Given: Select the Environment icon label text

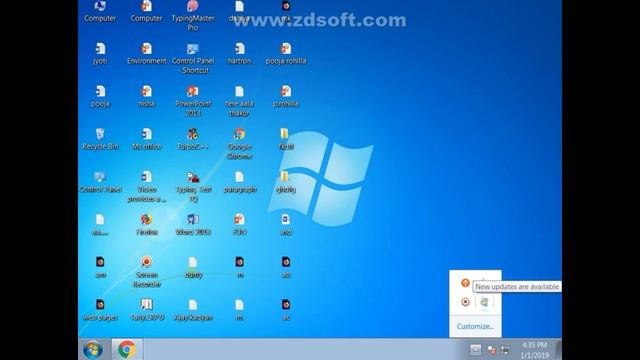Looking at the screenshot, I should coord(147,61).
